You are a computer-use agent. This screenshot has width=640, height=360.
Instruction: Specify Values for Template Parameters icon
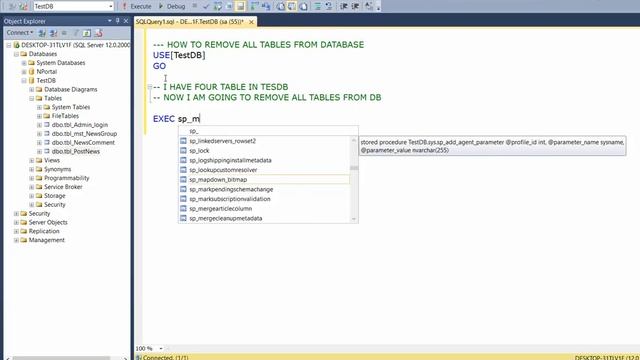tap(369, 6)
